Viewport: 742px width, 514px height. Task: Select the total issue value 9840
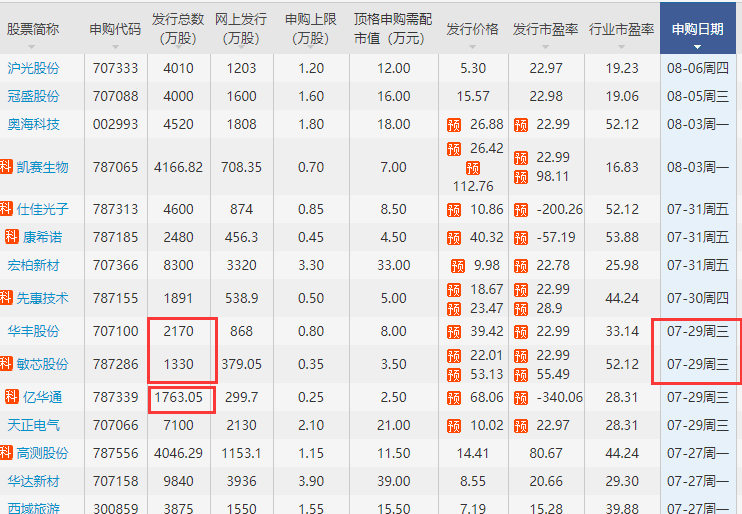coord(178,481)
